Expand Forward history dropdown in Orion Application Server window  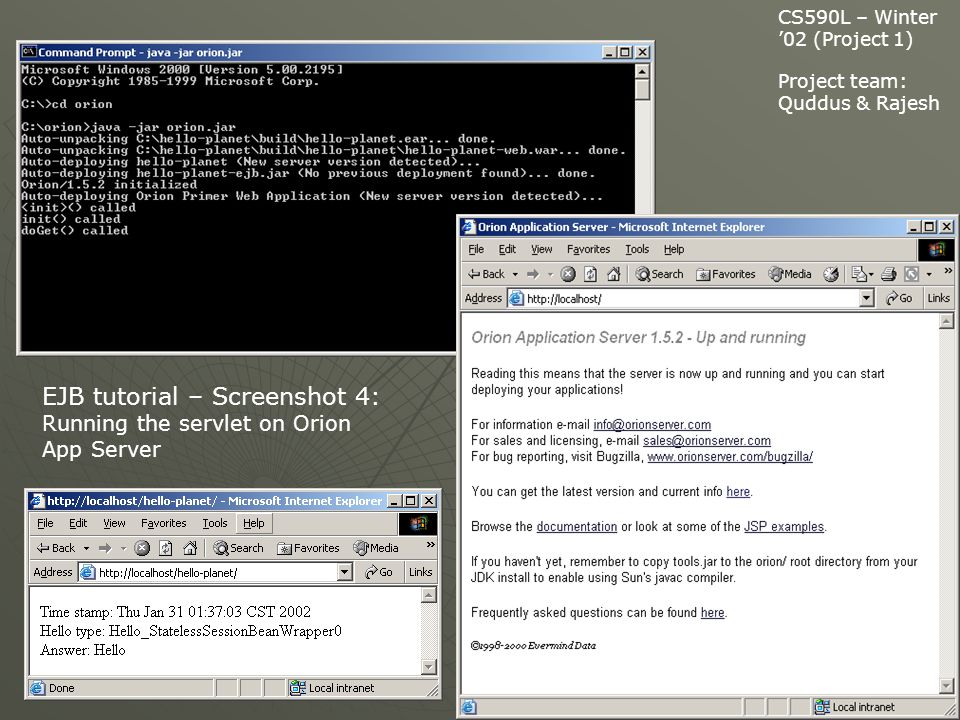550,274
